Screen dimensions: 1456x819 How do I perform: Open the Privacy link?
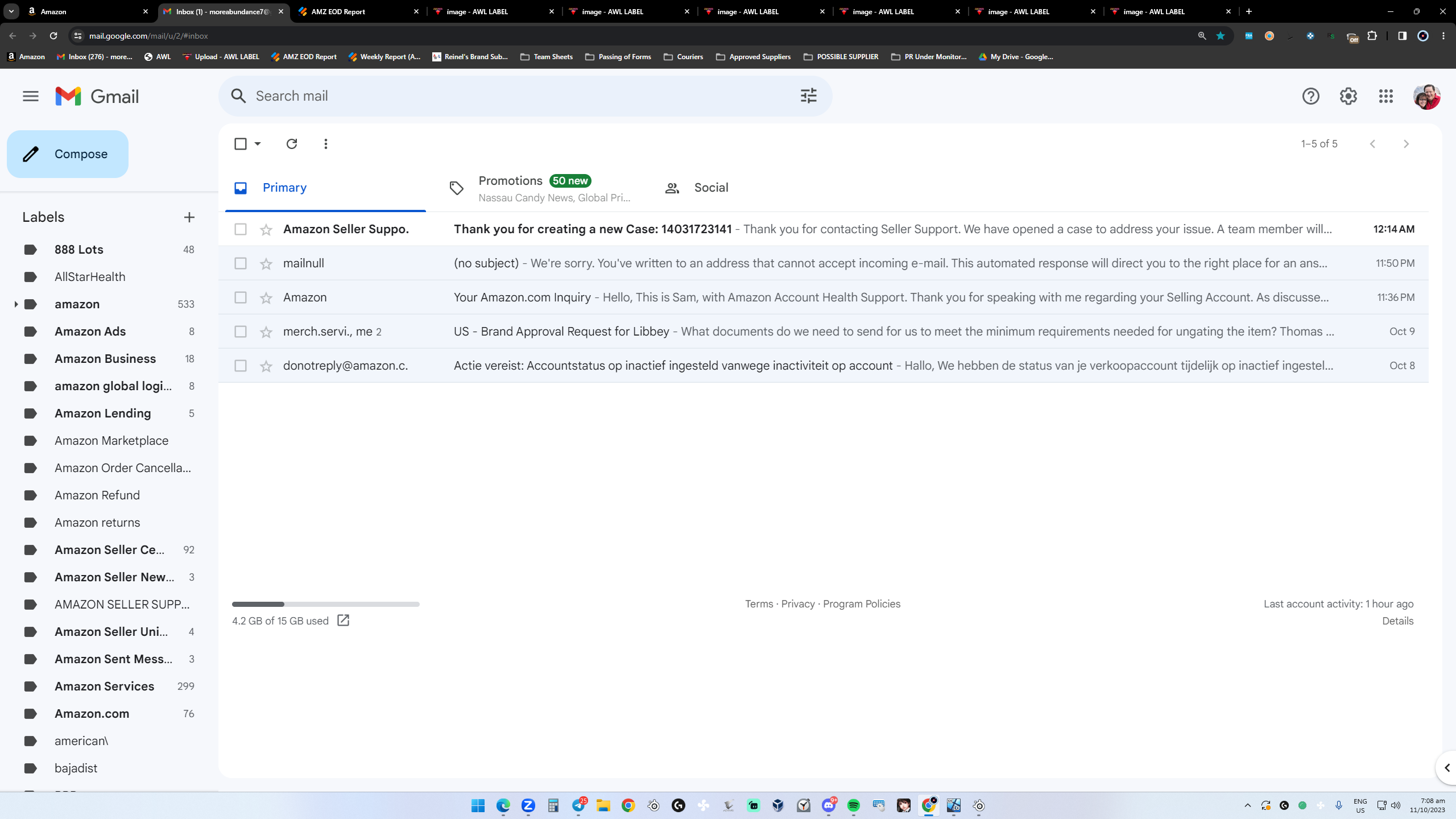point(798,604)
